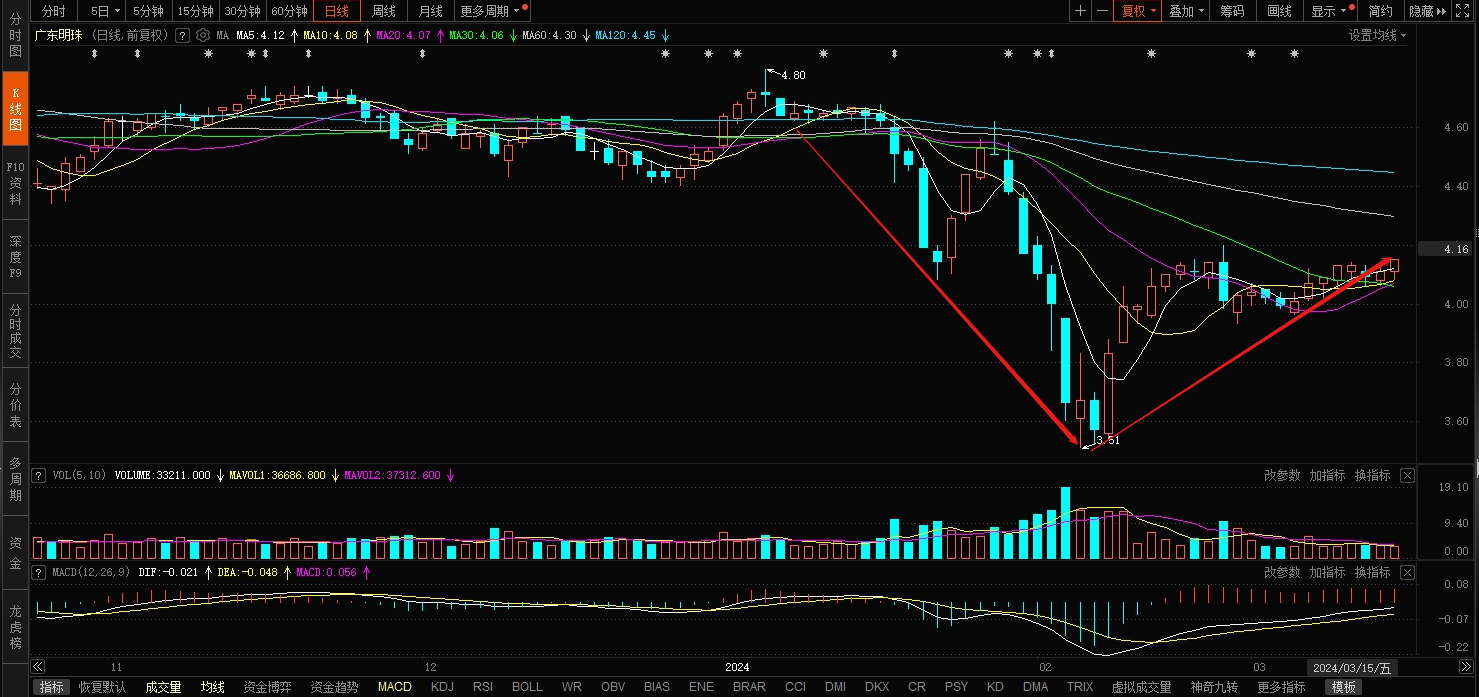
Task: Click 加指标 in the MACD panel
Action: (x=1327, y=572)
